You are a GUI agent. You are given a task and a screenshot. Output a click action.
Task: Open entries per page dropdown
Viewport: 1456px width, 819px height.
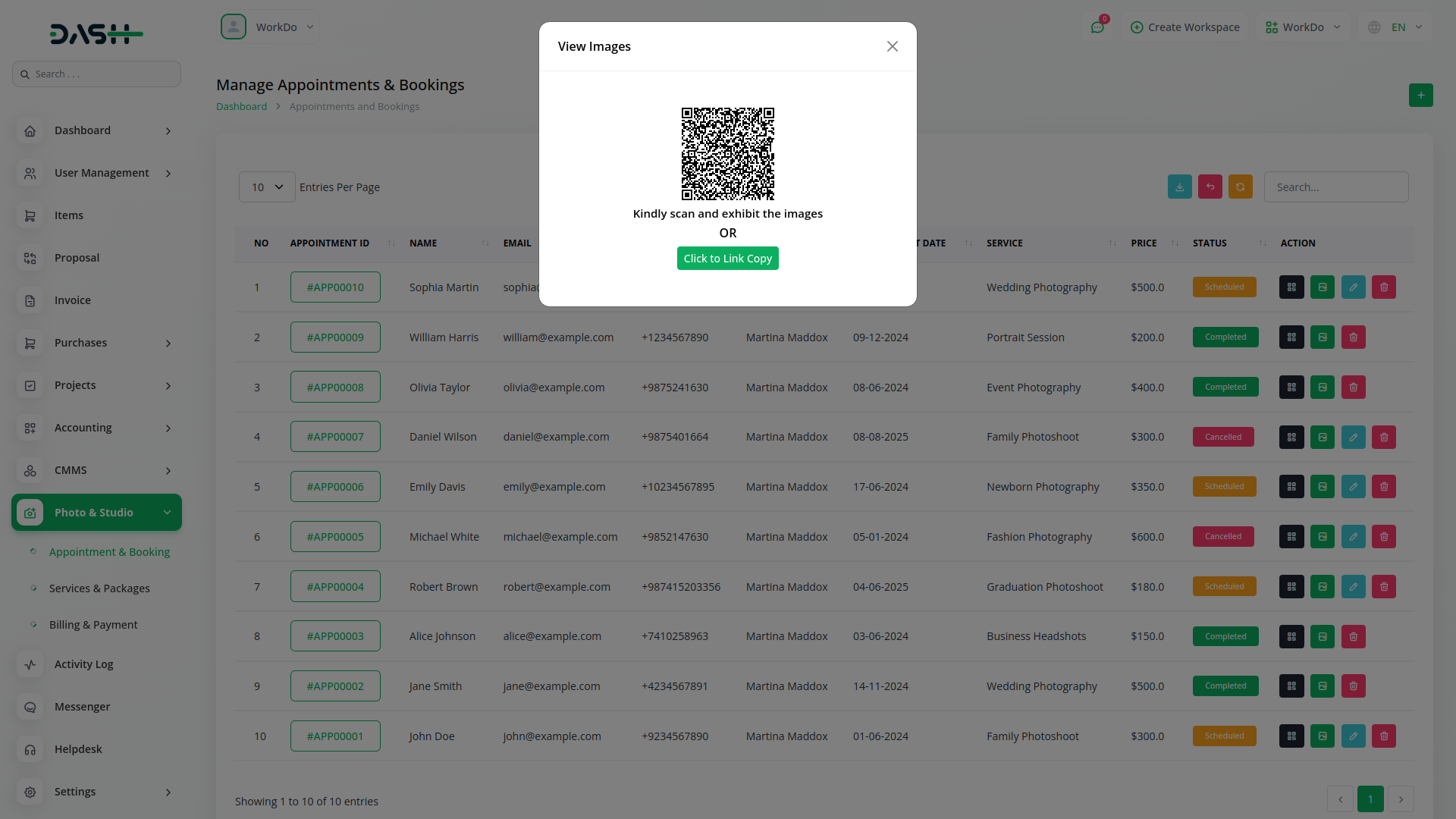click(x=267, y=187)
